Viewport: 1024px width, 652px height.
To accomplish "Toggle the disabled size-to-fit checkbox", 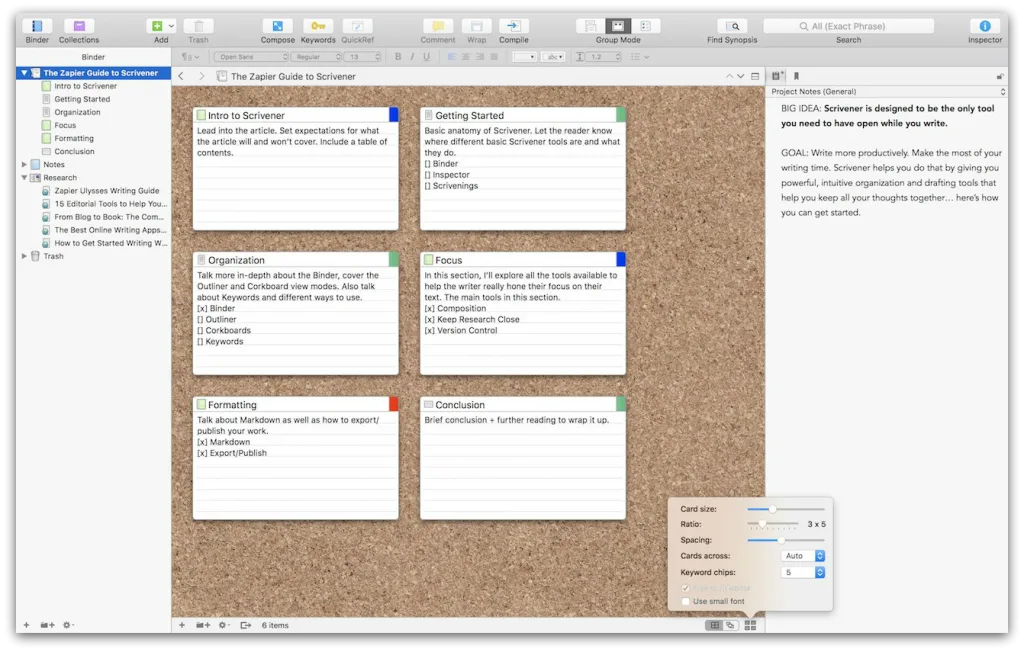I will coord(685,588).
